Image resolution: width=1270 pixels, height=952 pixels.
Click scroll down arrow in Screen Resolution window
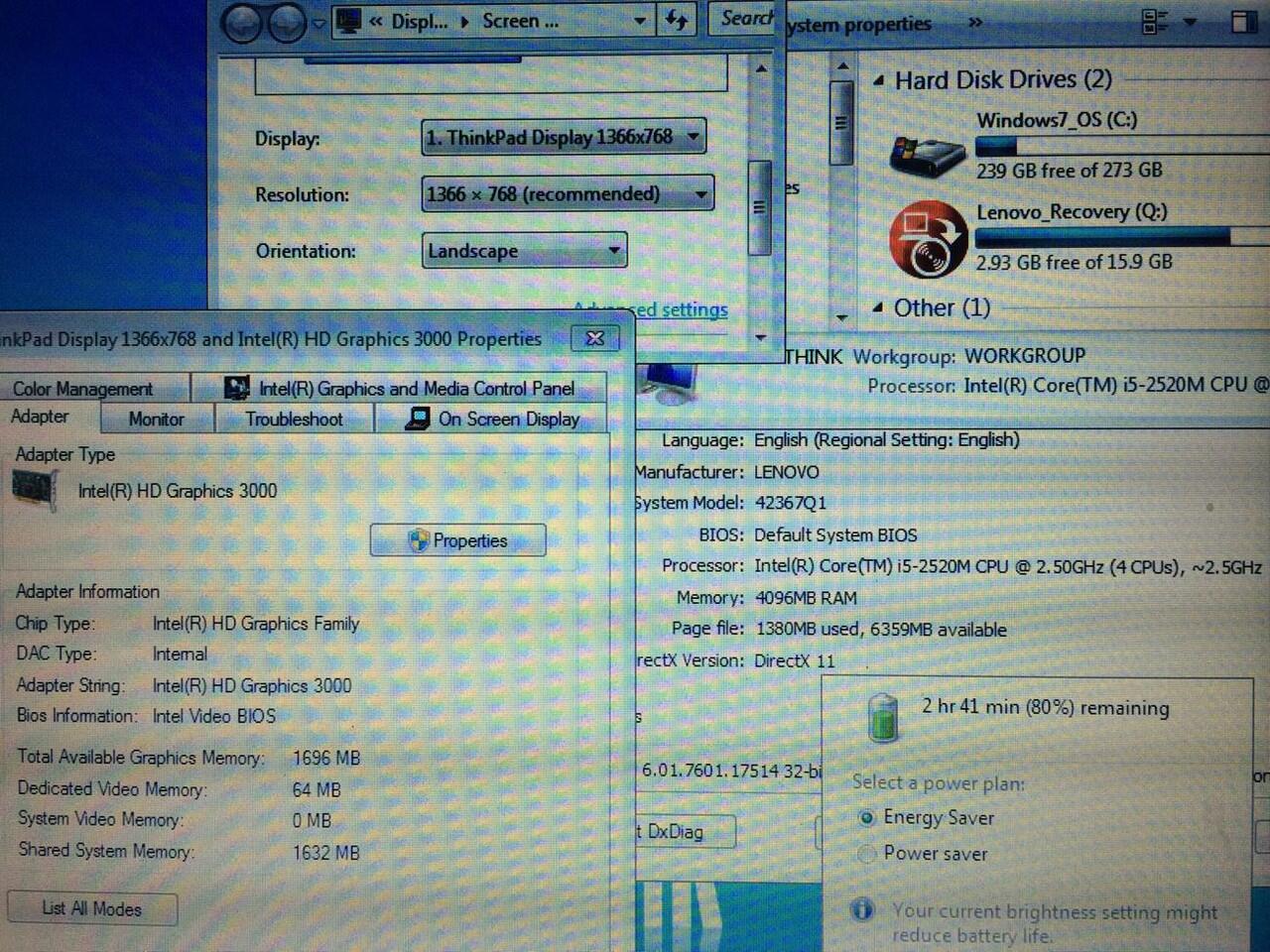pos(761,336)
